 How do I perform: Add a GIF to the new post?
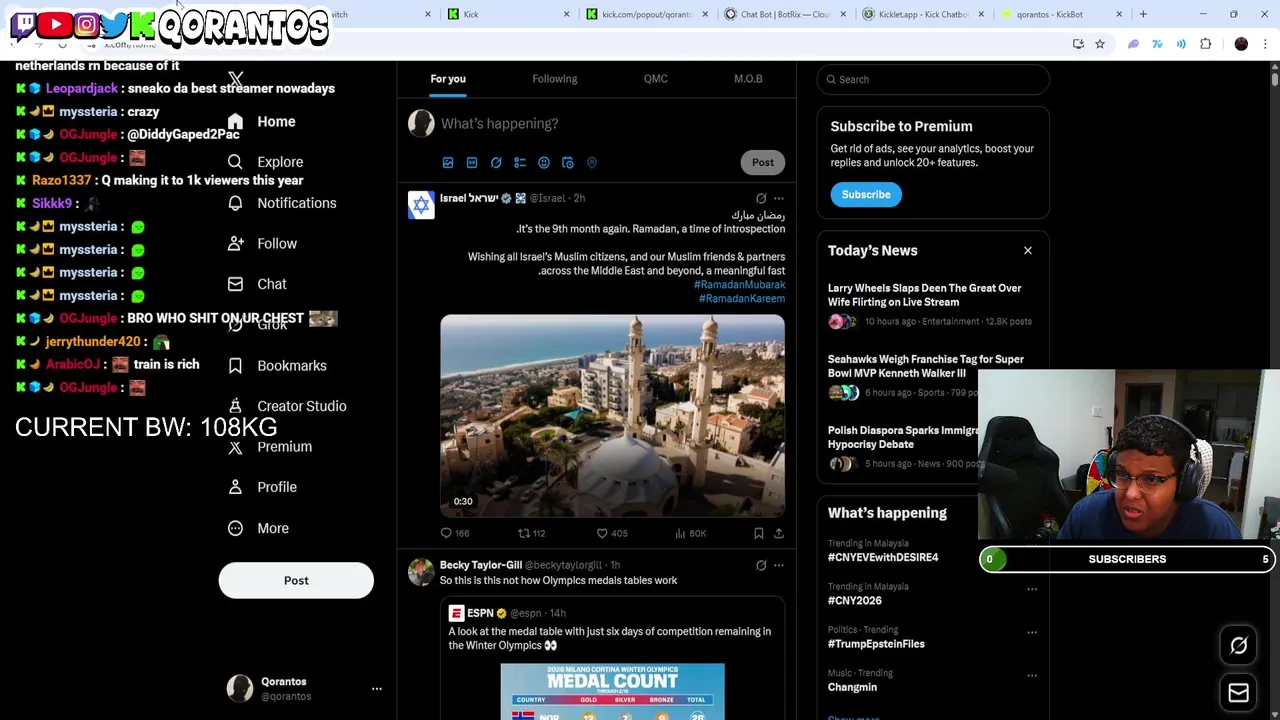(472, 163)
